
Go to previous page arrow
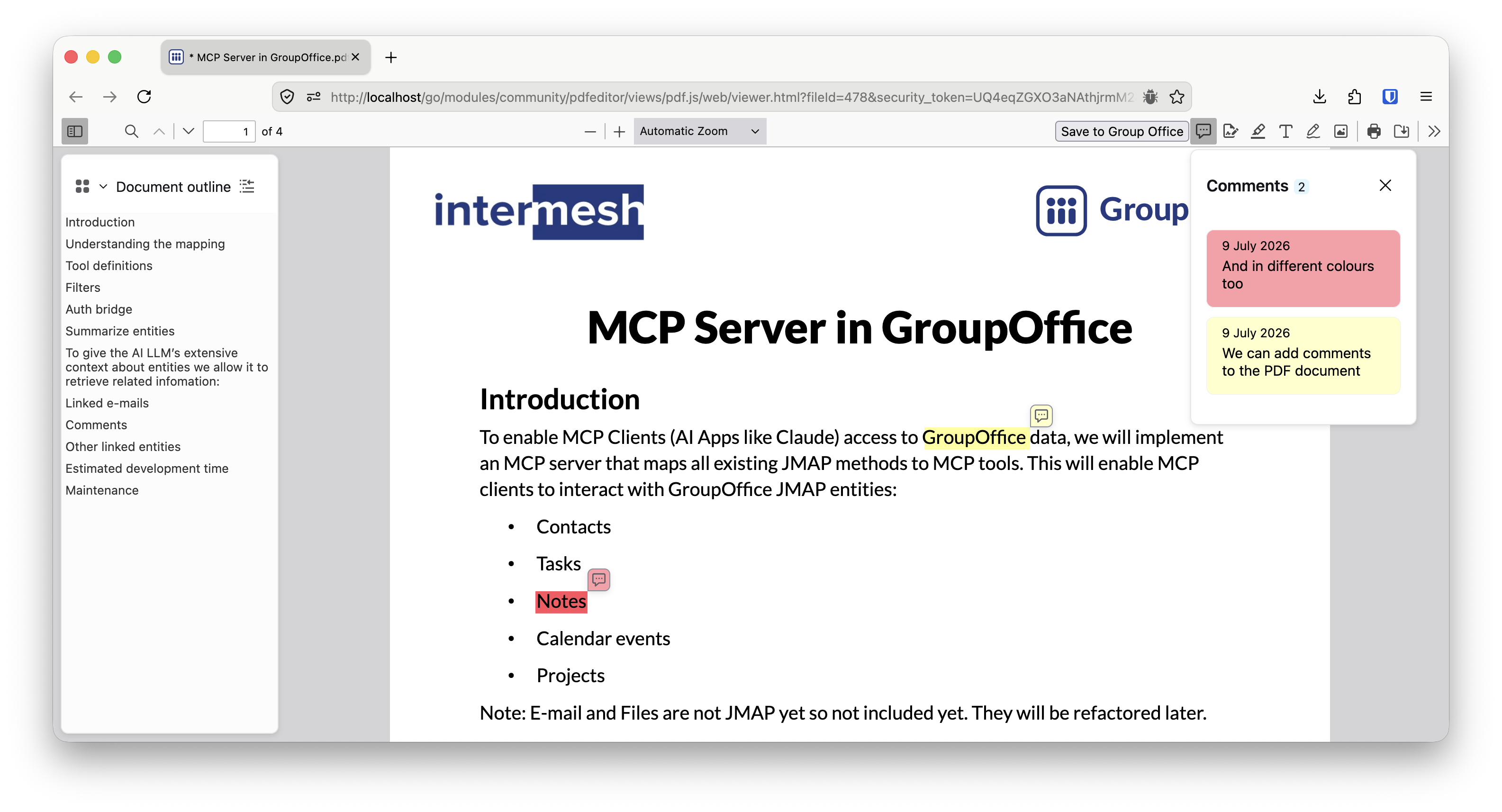coord(159,131)
